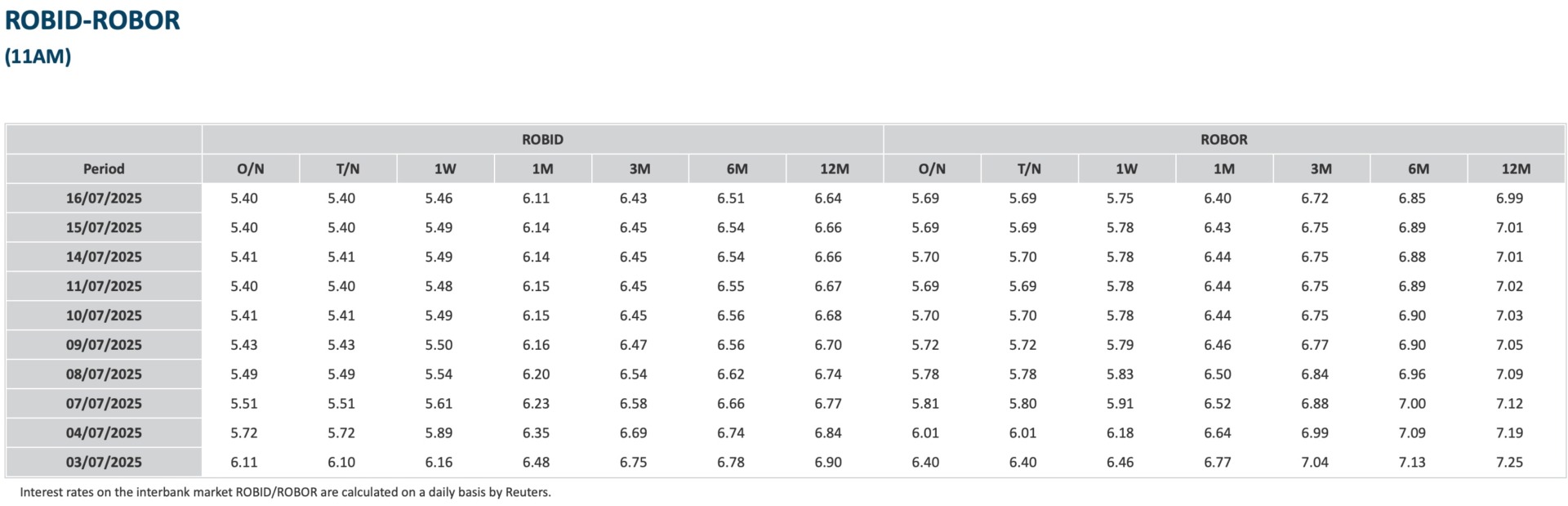Click the 12M header under ROBOR
Screen dimensions: 1568x506
coord(1516,169)
